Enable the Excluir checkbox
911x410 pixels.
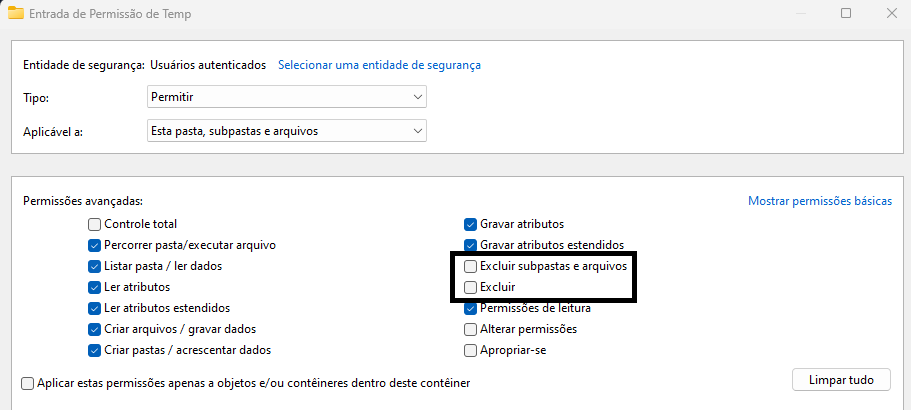click(x=471, y=287)
